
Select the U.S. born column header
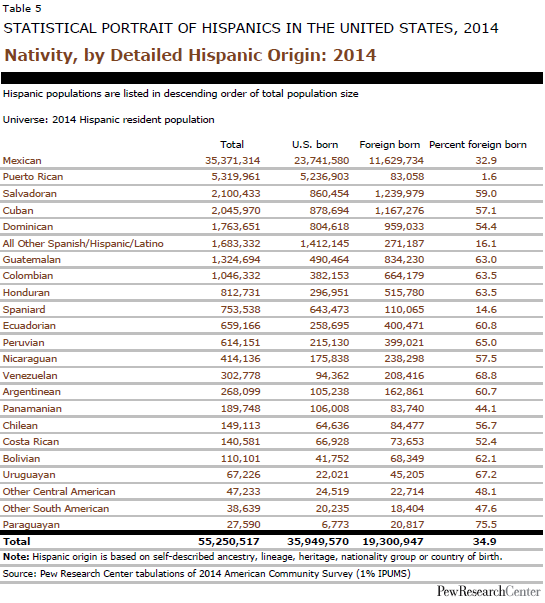click(315, 145)
